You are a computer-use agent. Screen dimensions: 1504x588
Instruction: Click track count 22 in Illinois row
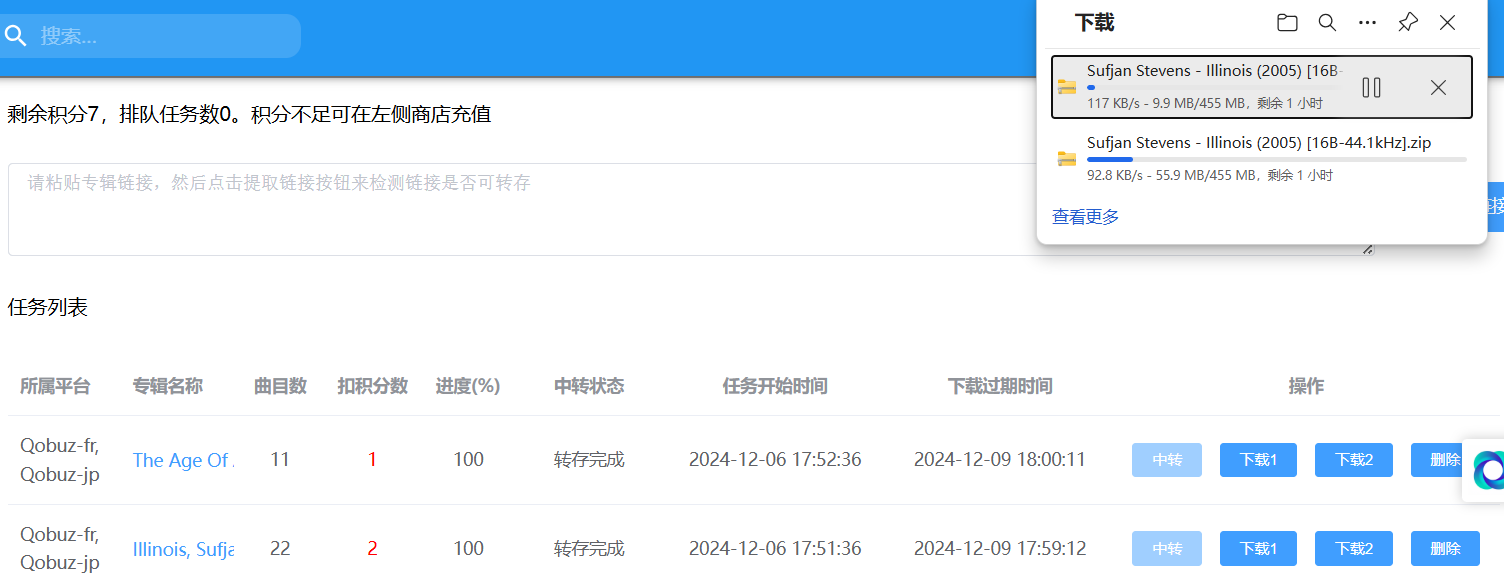coord(280,548)
